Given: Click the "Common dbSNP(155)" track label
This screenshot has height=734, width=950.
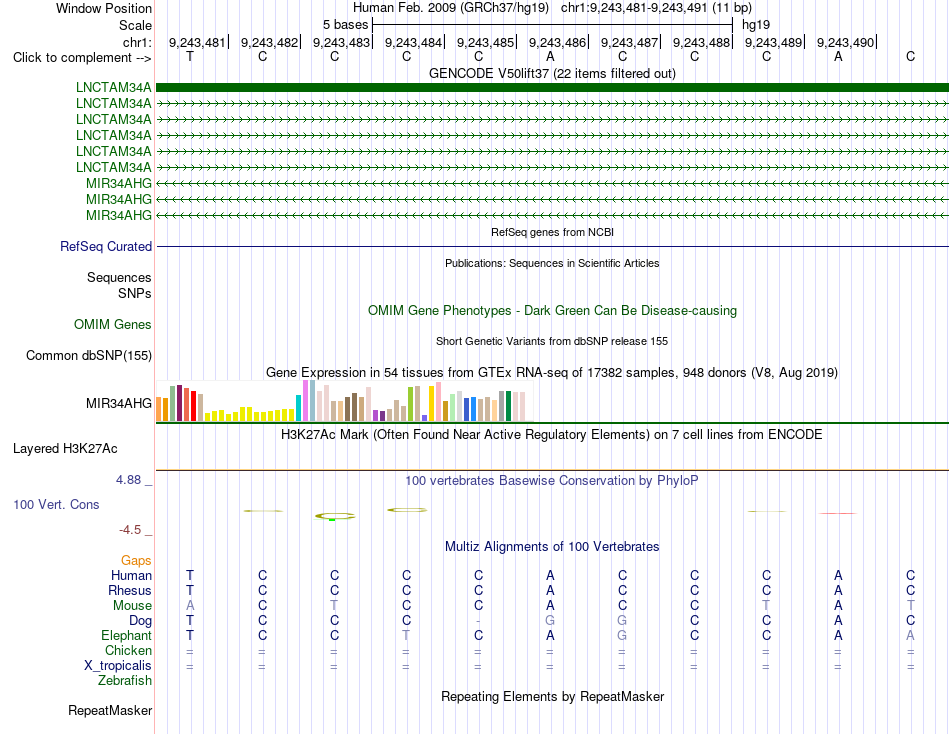Looking at the screenshot, I should [88, 356].
